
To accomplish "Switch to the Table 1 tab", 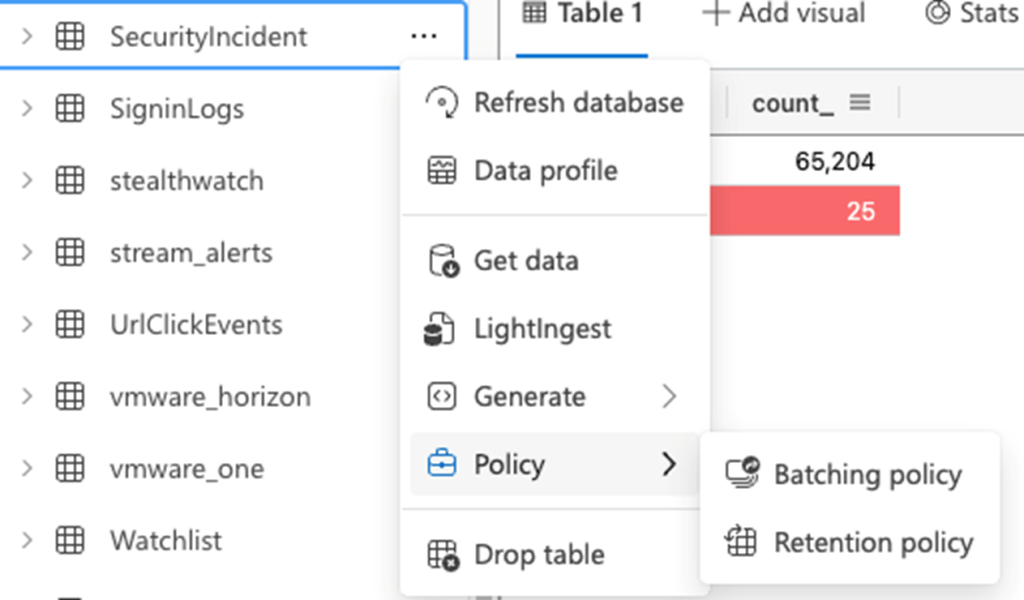I will (x=583, y=14).
